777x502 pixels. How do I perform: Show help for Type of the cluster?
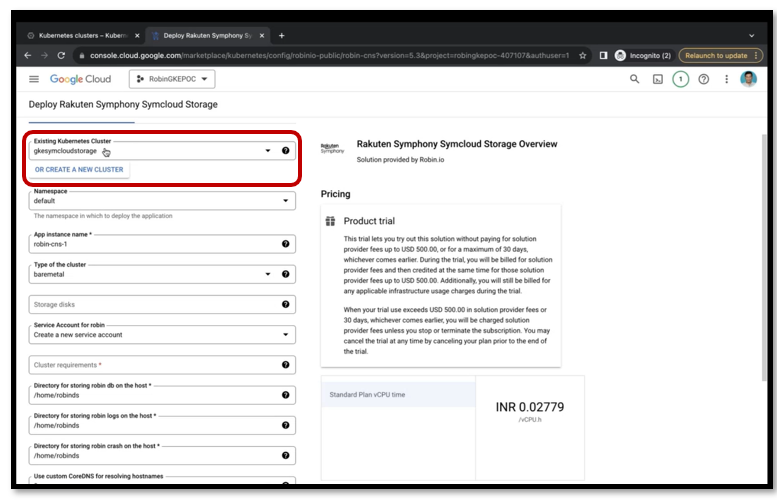[x=285, y=274]
